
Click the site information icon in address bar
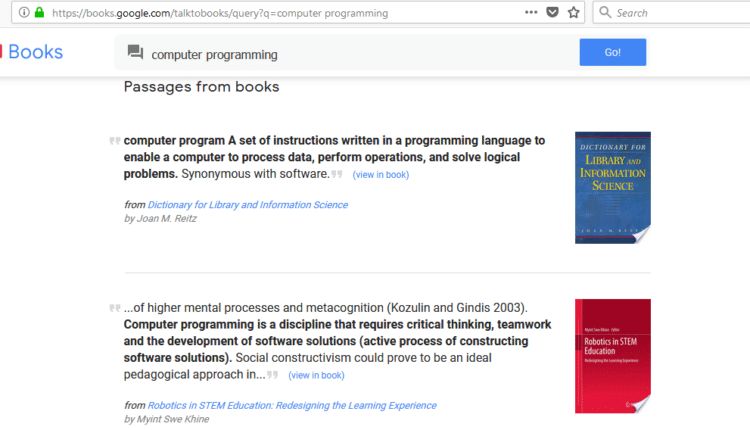24,12
